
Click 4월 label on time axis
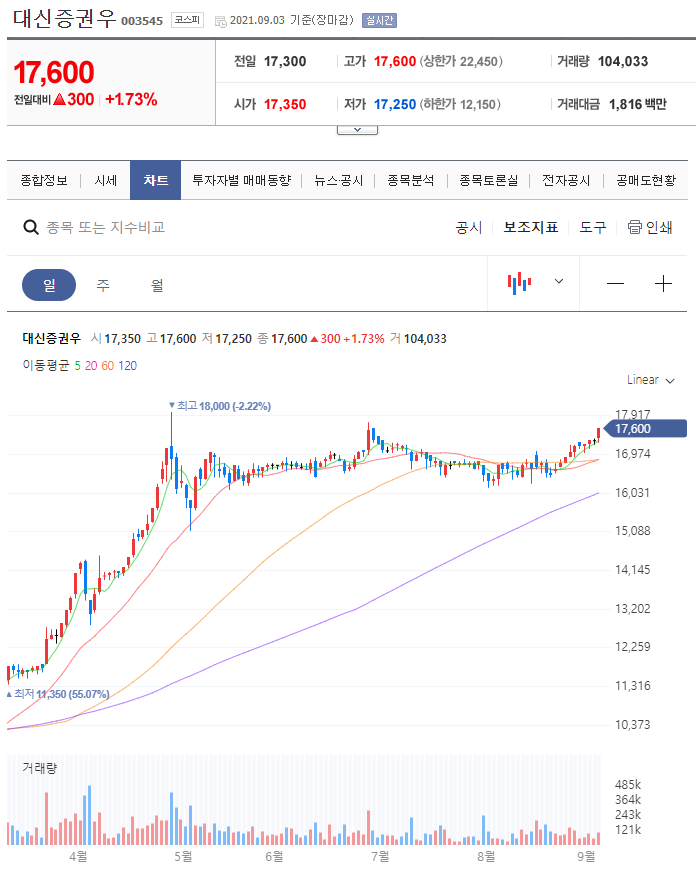coord(78,856)
